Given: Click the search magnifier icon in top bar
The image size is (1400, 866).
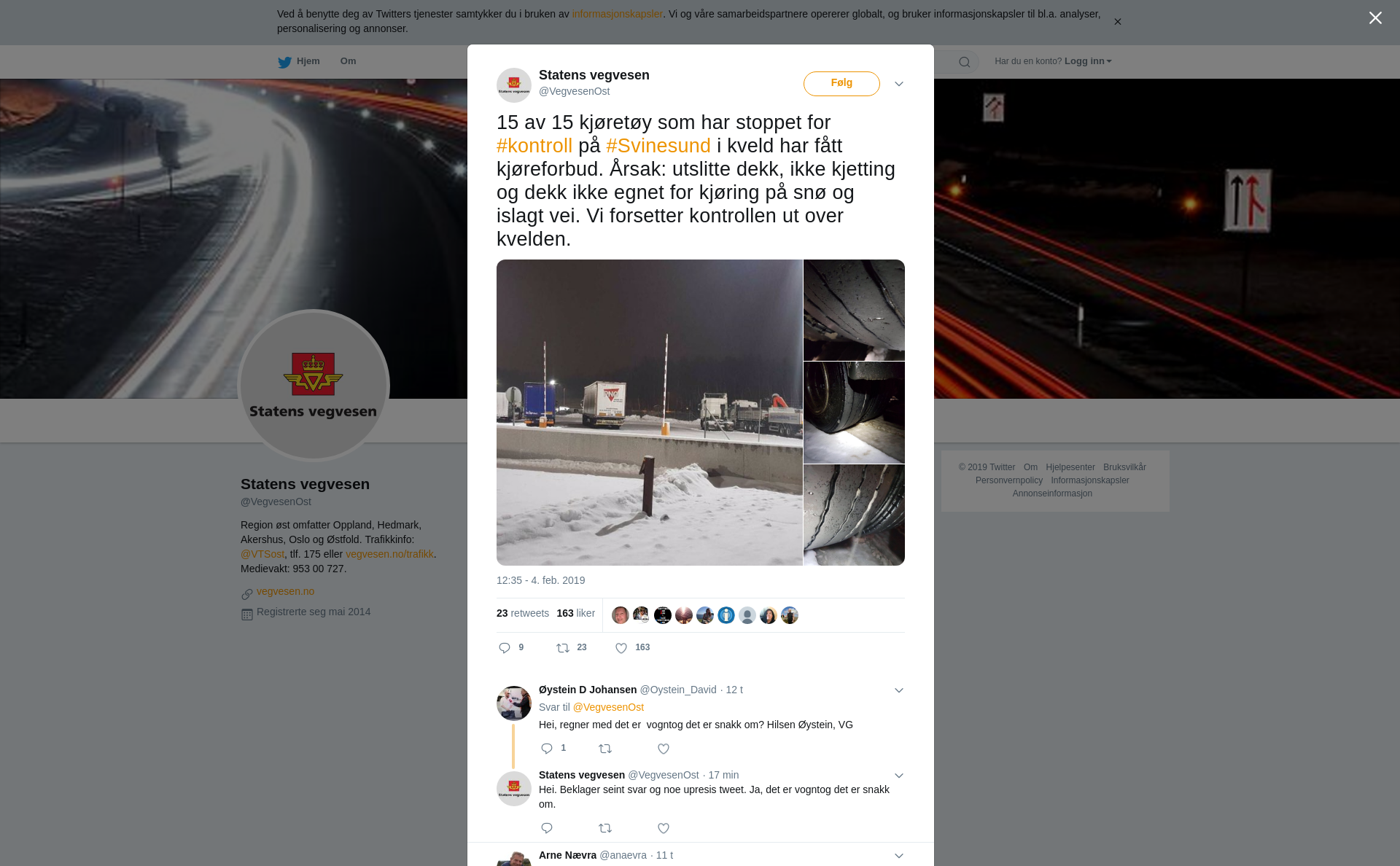Looking at the screenshot, I should pos(965,62).
